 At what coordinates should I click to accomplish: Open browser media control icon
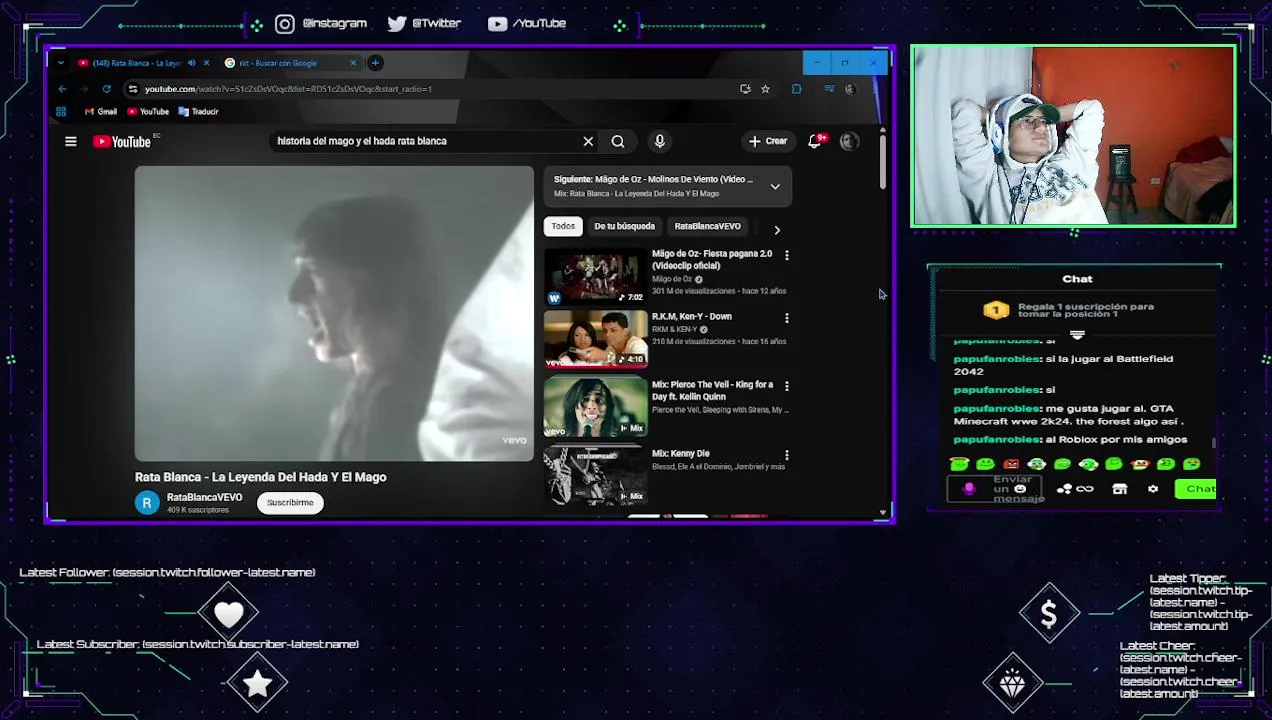(829, 89)
